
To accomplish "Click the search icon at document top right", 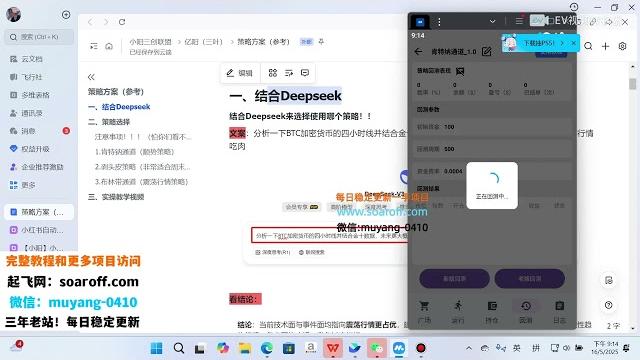I will [x=588, y=46].
